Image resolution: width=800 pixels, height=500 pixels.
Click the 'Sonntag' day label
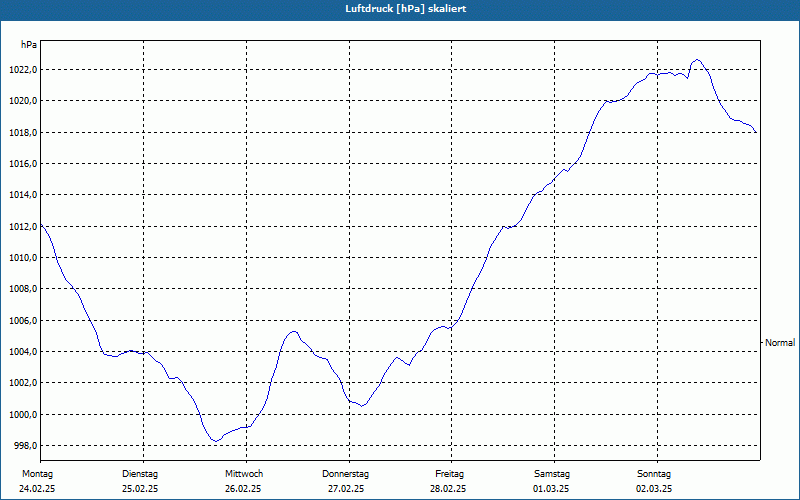tap(654, 474)
